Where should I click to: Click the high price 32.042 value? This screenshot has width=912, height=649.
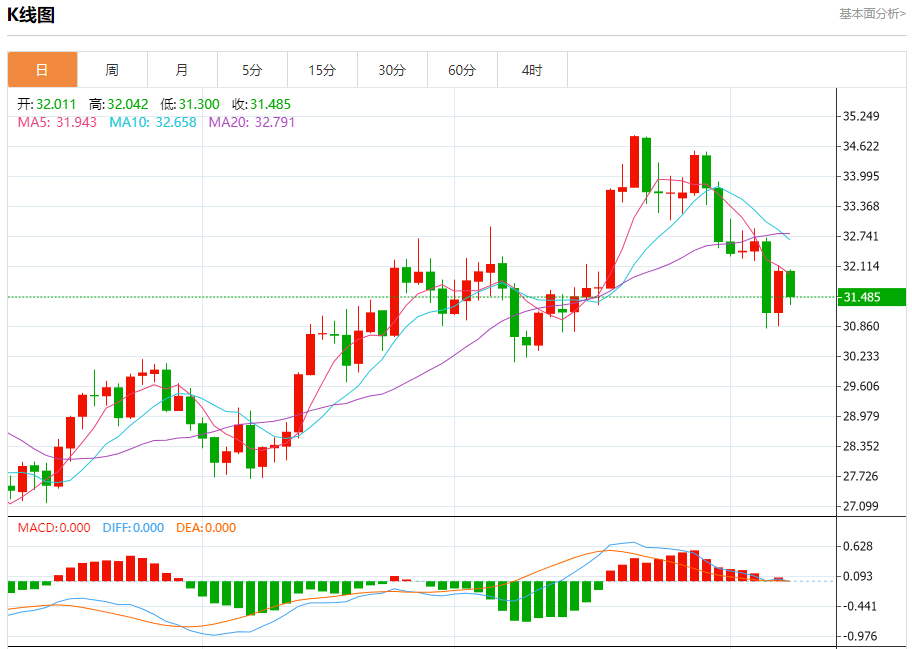[127, 104]
